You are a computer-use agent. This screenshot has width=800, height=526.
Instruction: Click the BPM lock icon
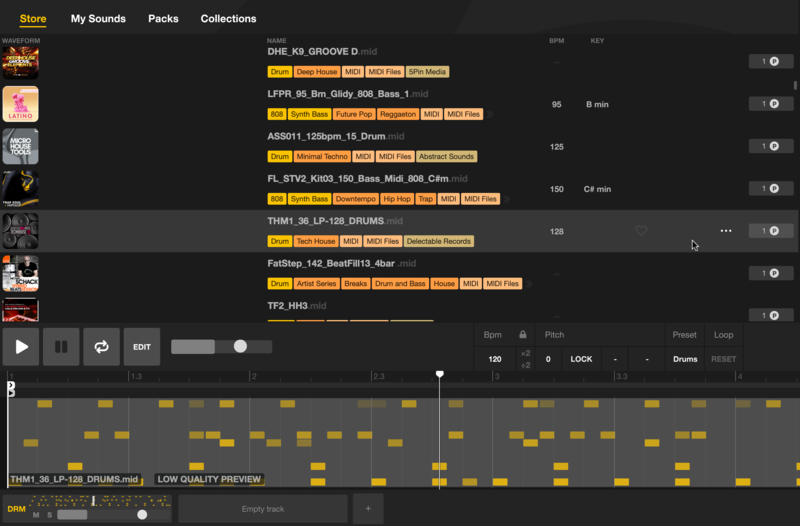(521, 335)
